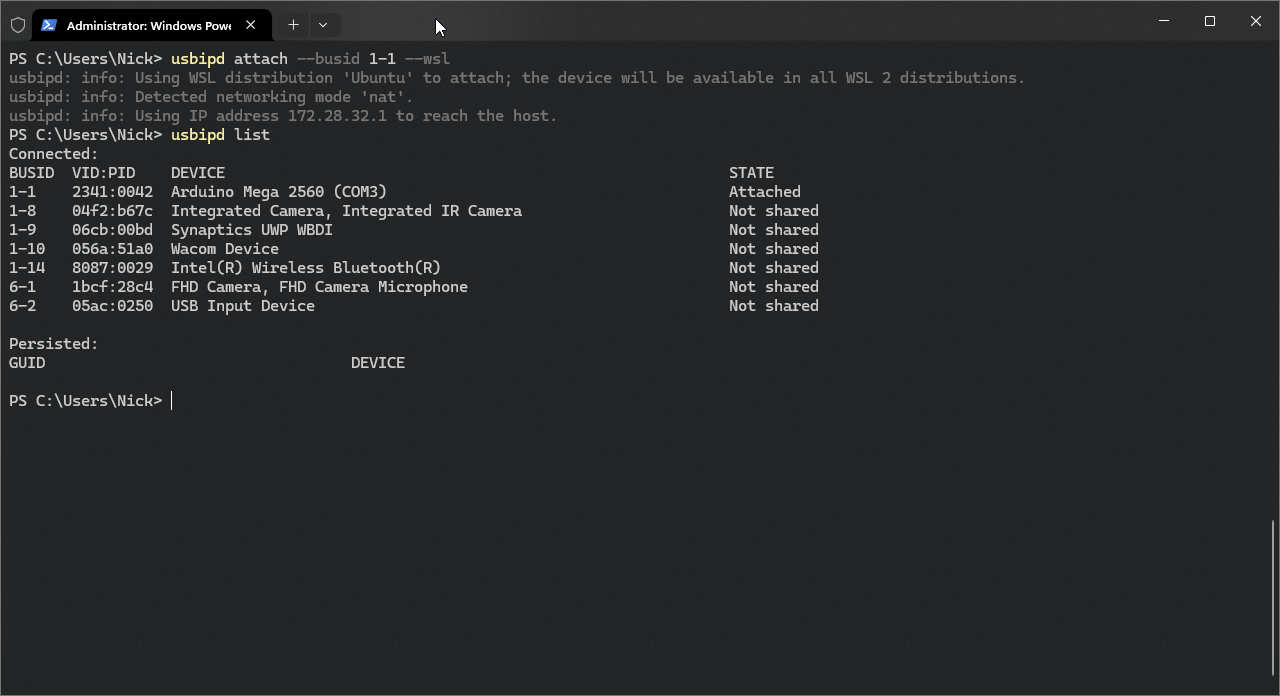The width and height of the screenshot is (1280, 696).
Task: Click 'FHD Camera, FHD Camera Microphone' device
Action: point(319,287)
